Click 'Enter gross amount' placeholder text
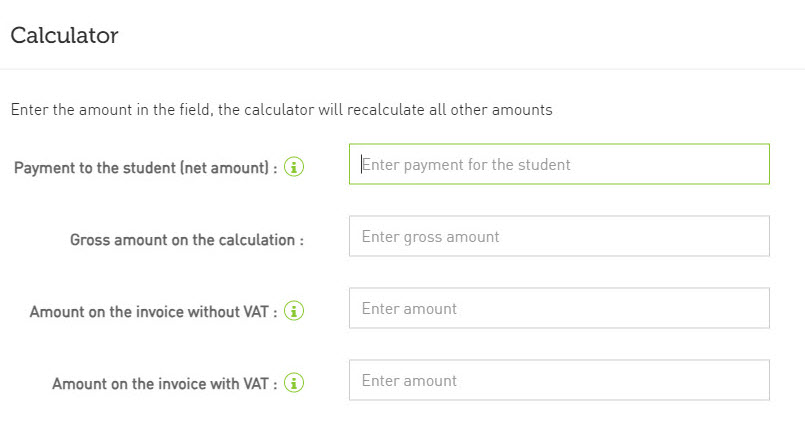This screenshot has width=805, height=429. tap(430, 237)
